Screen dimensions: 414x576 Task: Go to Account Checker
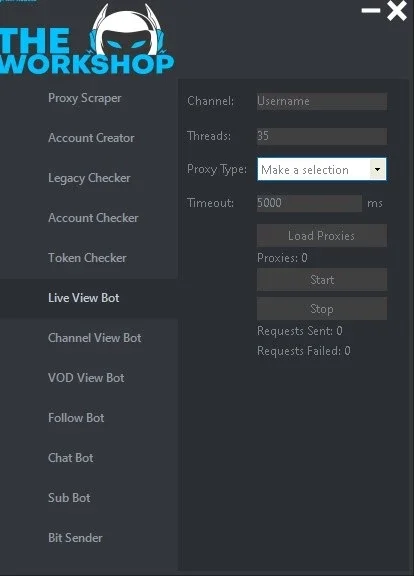pyautogui.click(x=93, y=218)
